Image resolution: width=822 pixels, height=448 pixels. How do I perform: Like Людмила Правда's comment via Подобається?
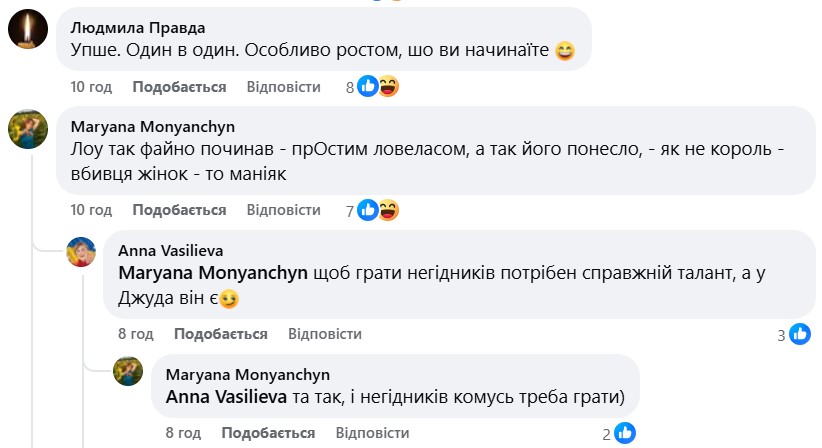pyautogui.click(x=179, y=87)
